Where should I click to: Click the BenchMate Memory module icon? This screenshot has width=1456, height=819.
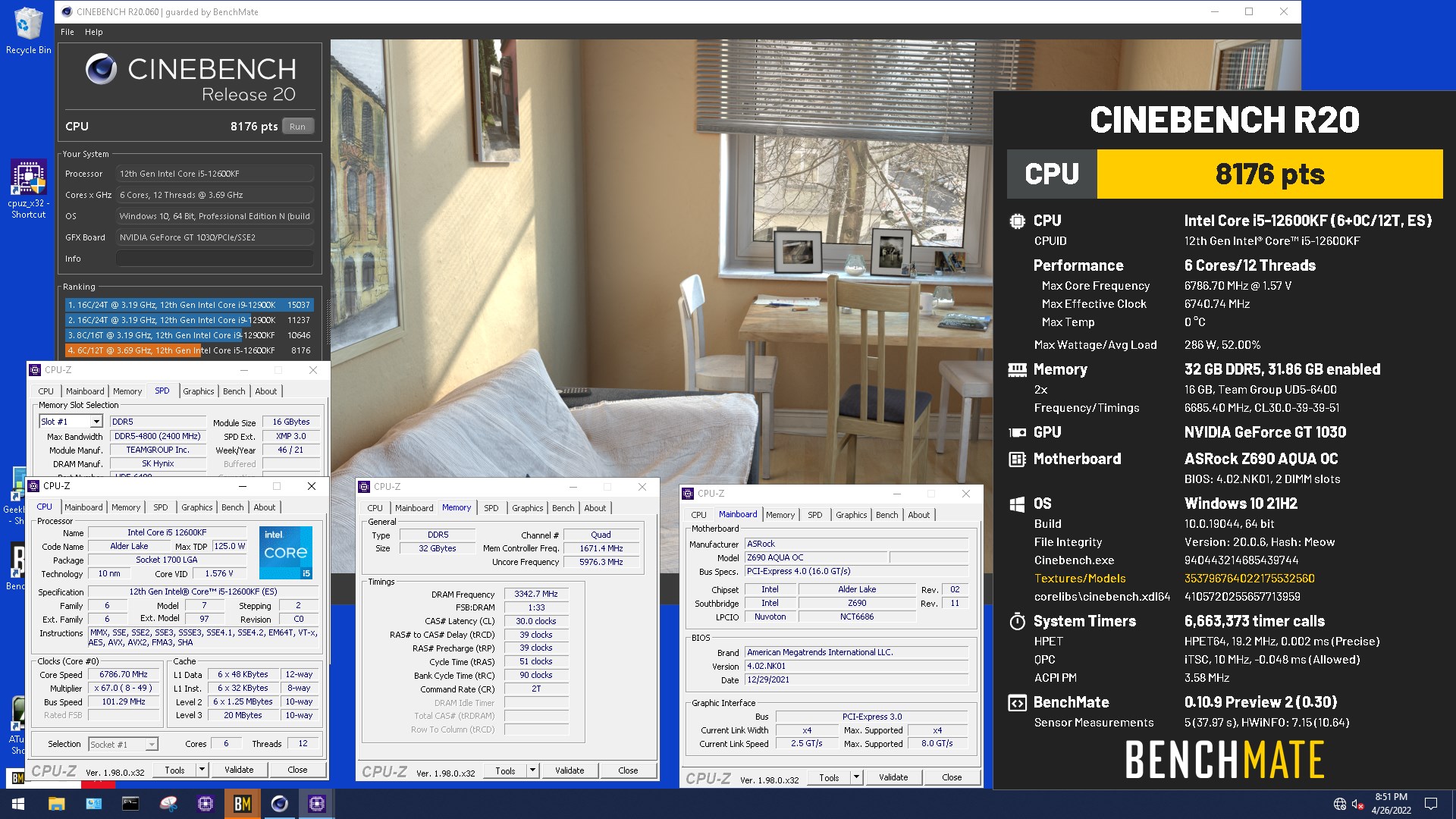1017,369
